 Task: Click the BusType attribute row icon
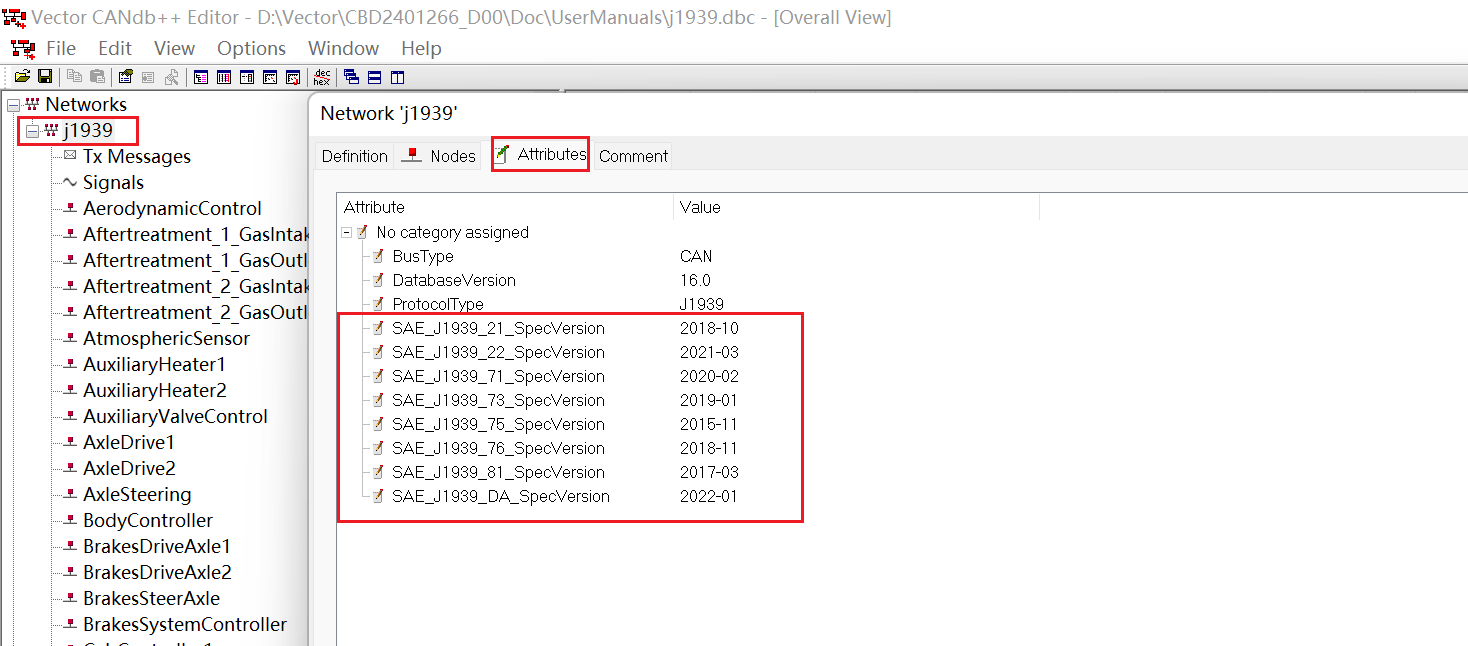[379, 256]
